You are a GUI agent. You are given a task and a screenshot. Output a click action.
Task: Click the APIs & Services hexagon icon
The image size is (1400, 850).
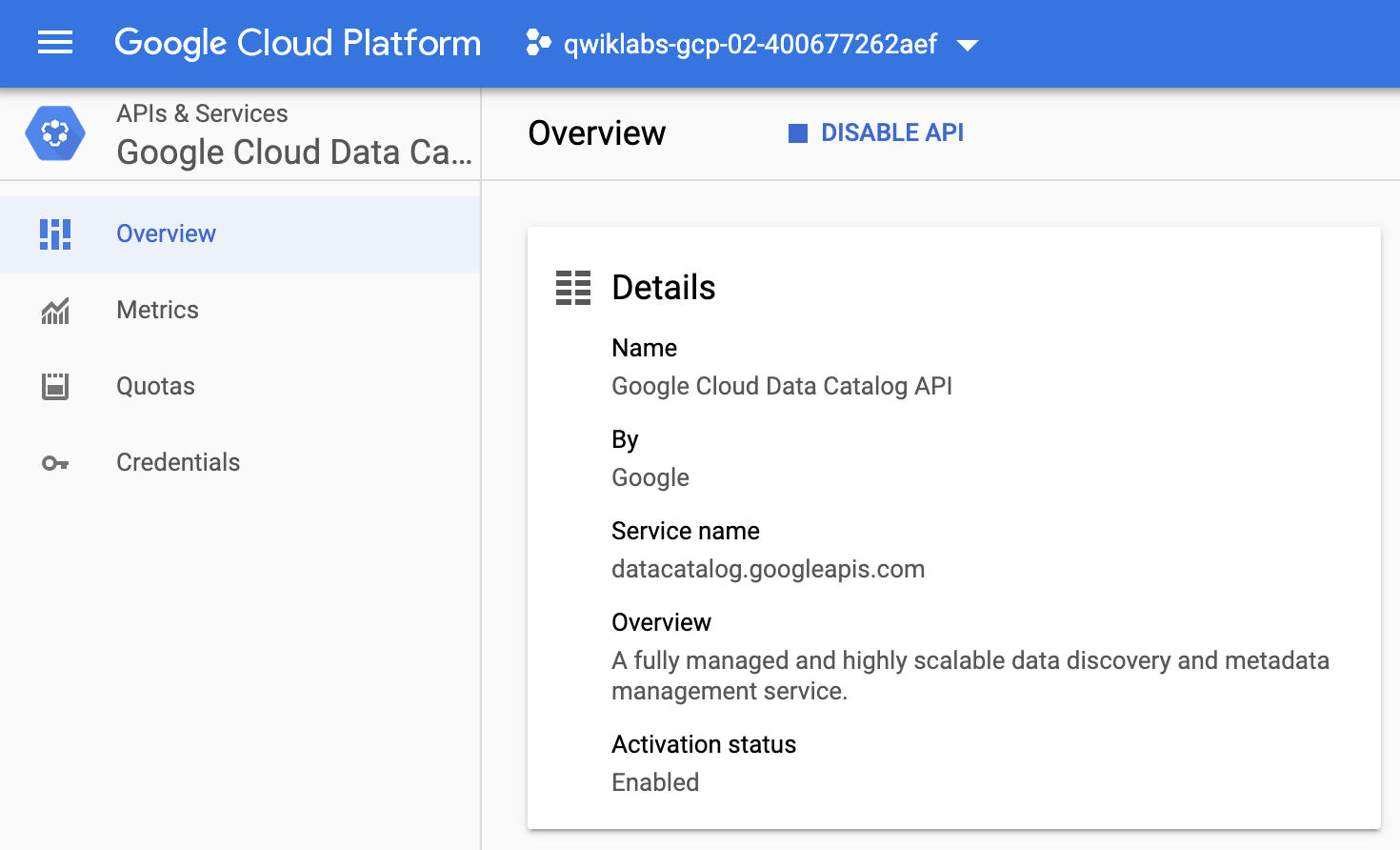[x=55, y=133]
